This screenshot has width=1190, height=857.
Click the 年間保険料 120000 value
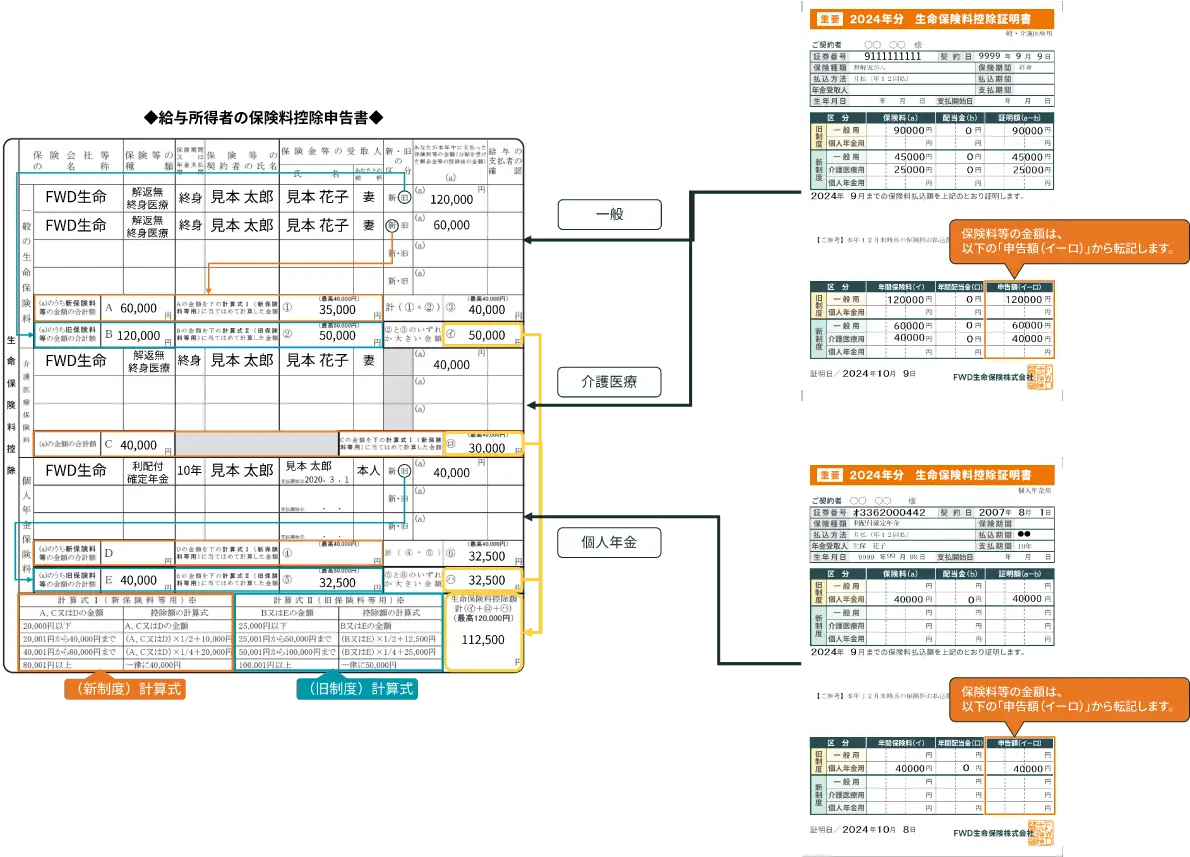[x=905, y=300]
